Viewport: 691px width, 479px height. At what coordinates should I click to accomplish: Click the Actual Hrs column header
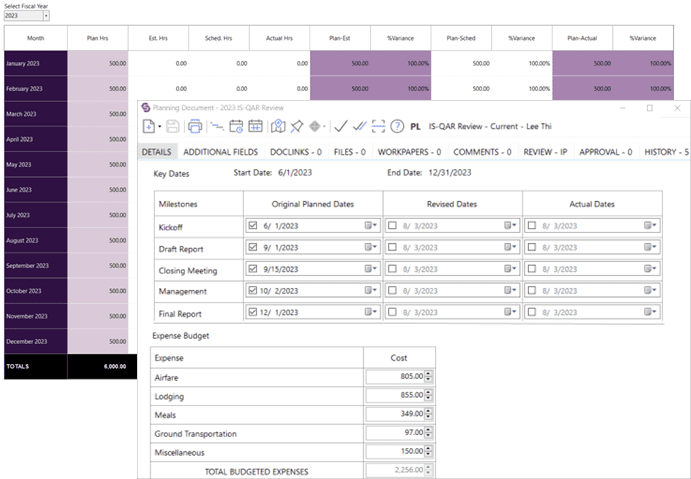click(279, 38)
